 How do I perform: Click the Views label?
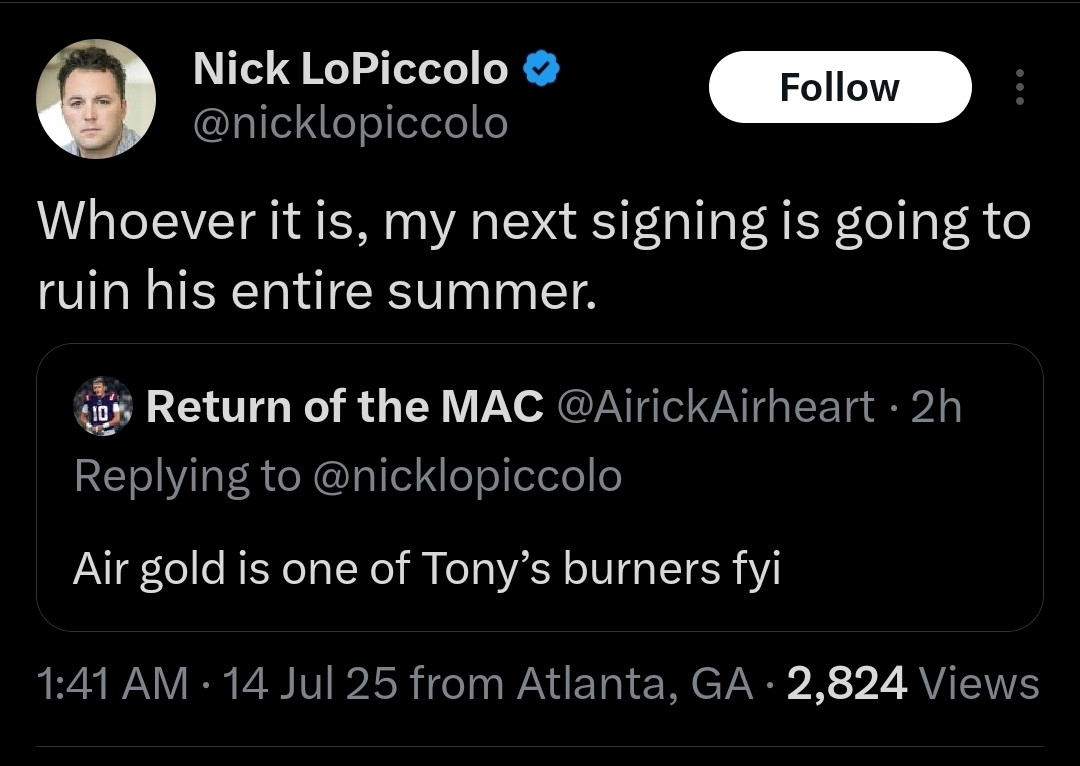click(x=980, y=685)
